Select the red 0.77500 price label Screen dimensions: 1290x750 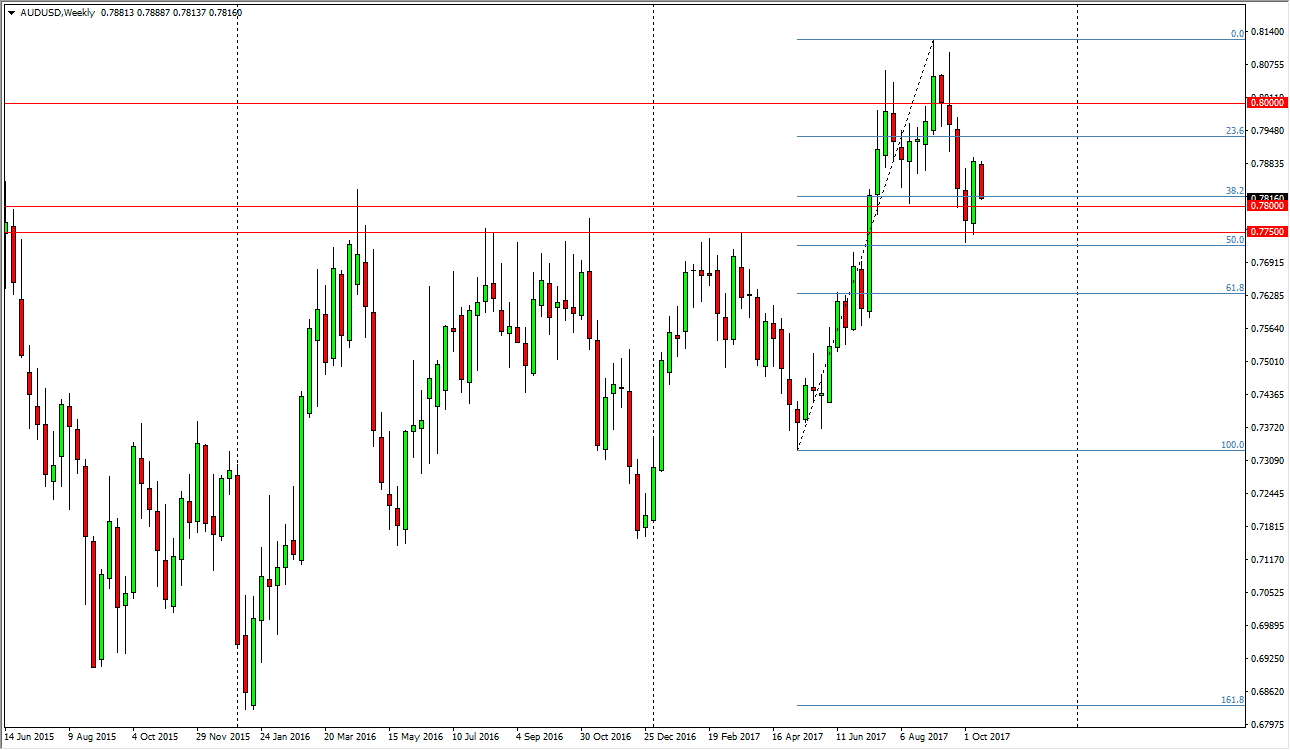tap(1267, 231)
